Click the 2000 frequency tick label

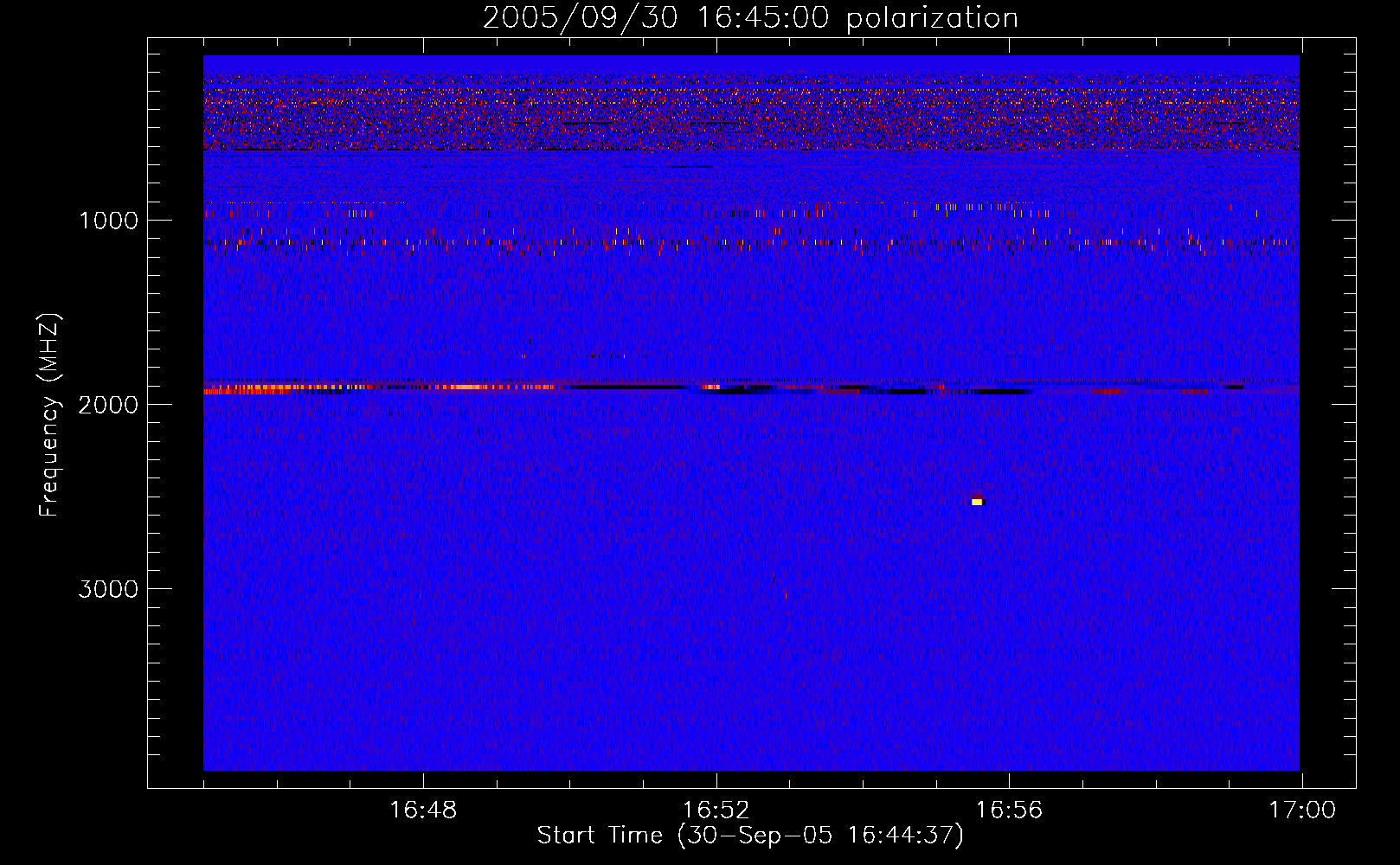pyautogui.click(x=108, y=405)
